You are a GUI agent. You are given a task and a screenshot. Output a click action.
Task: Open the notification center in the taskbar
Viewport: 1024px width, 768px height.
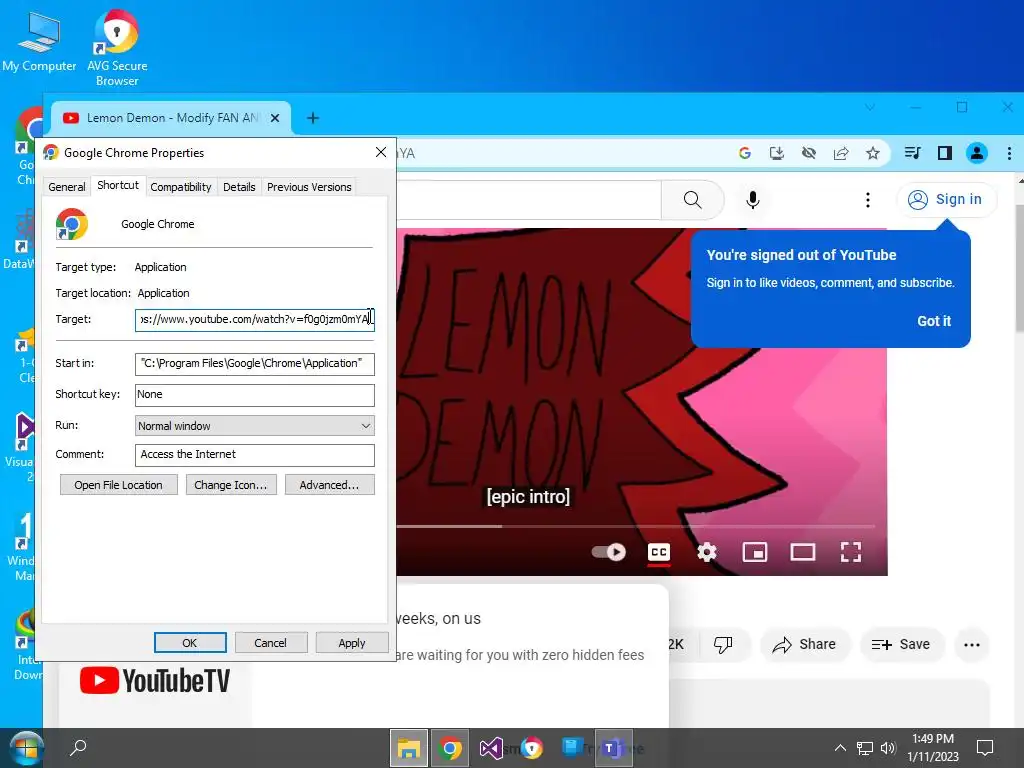click(x=984, y=748)
